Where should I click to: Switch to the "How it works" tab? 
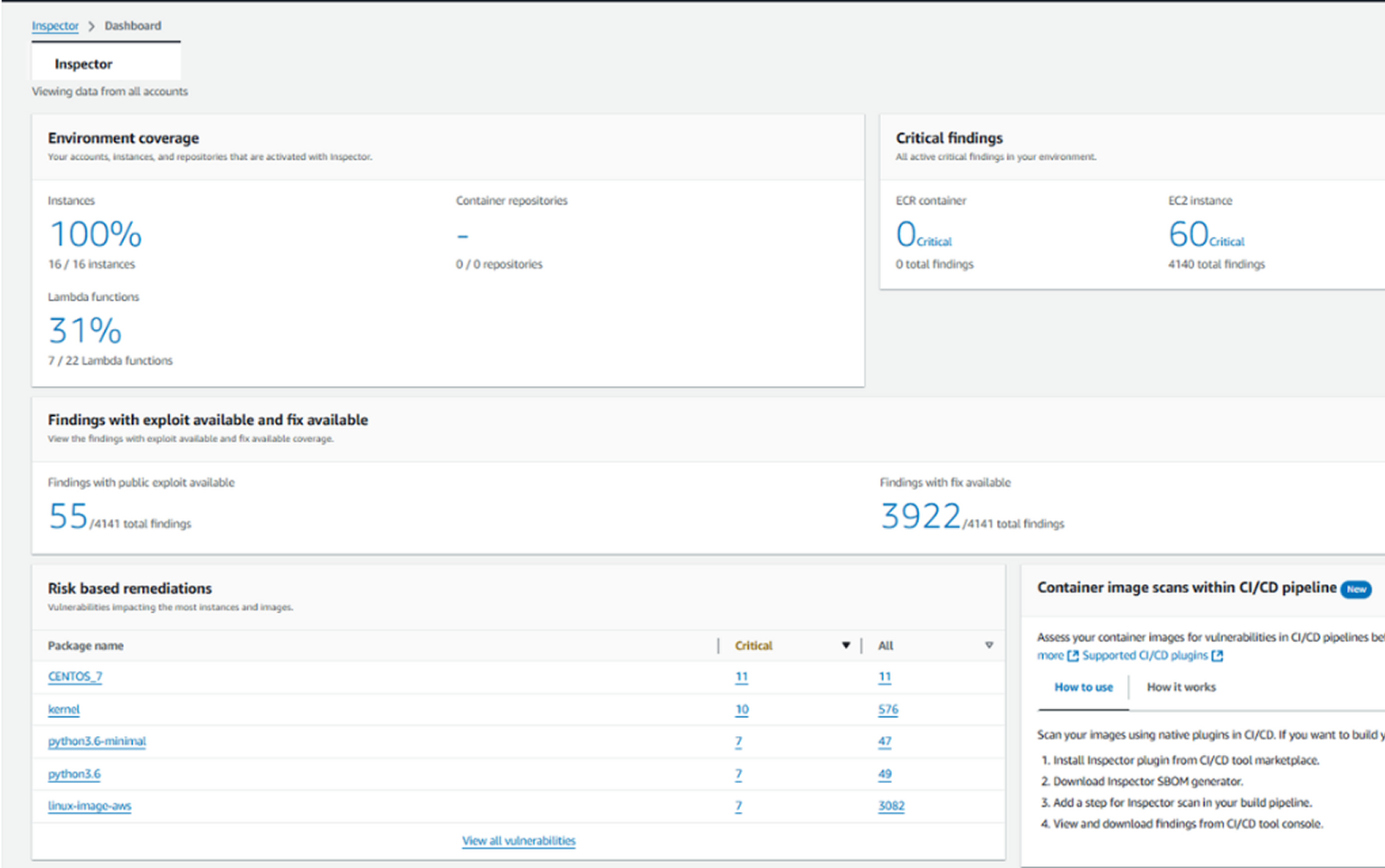pos(1181,687)
